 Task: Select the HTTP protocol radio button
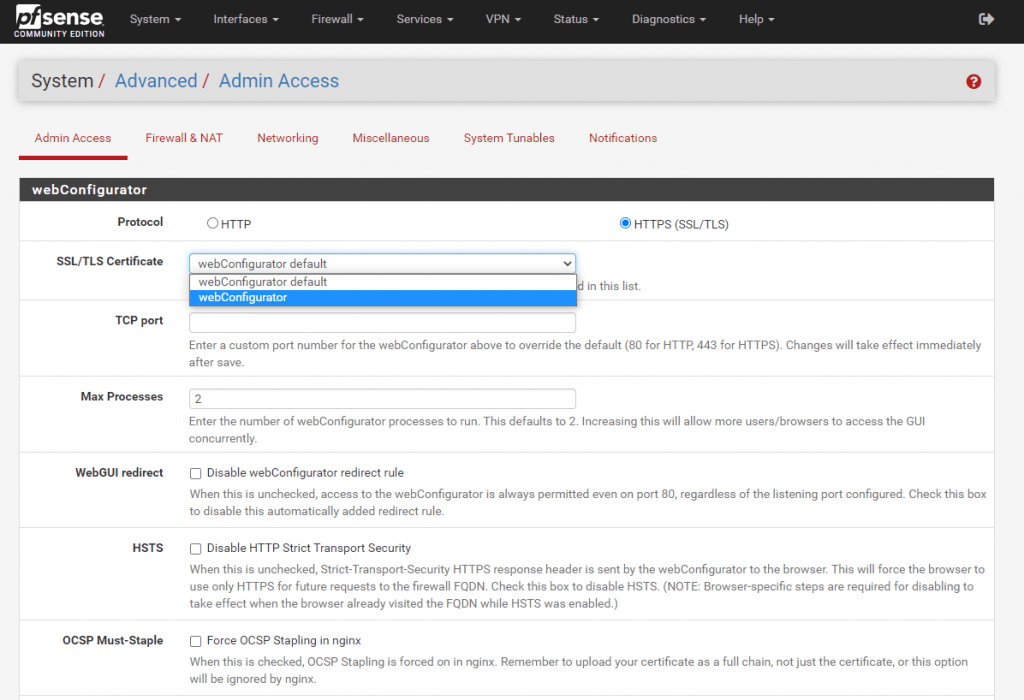pos(212,223)
